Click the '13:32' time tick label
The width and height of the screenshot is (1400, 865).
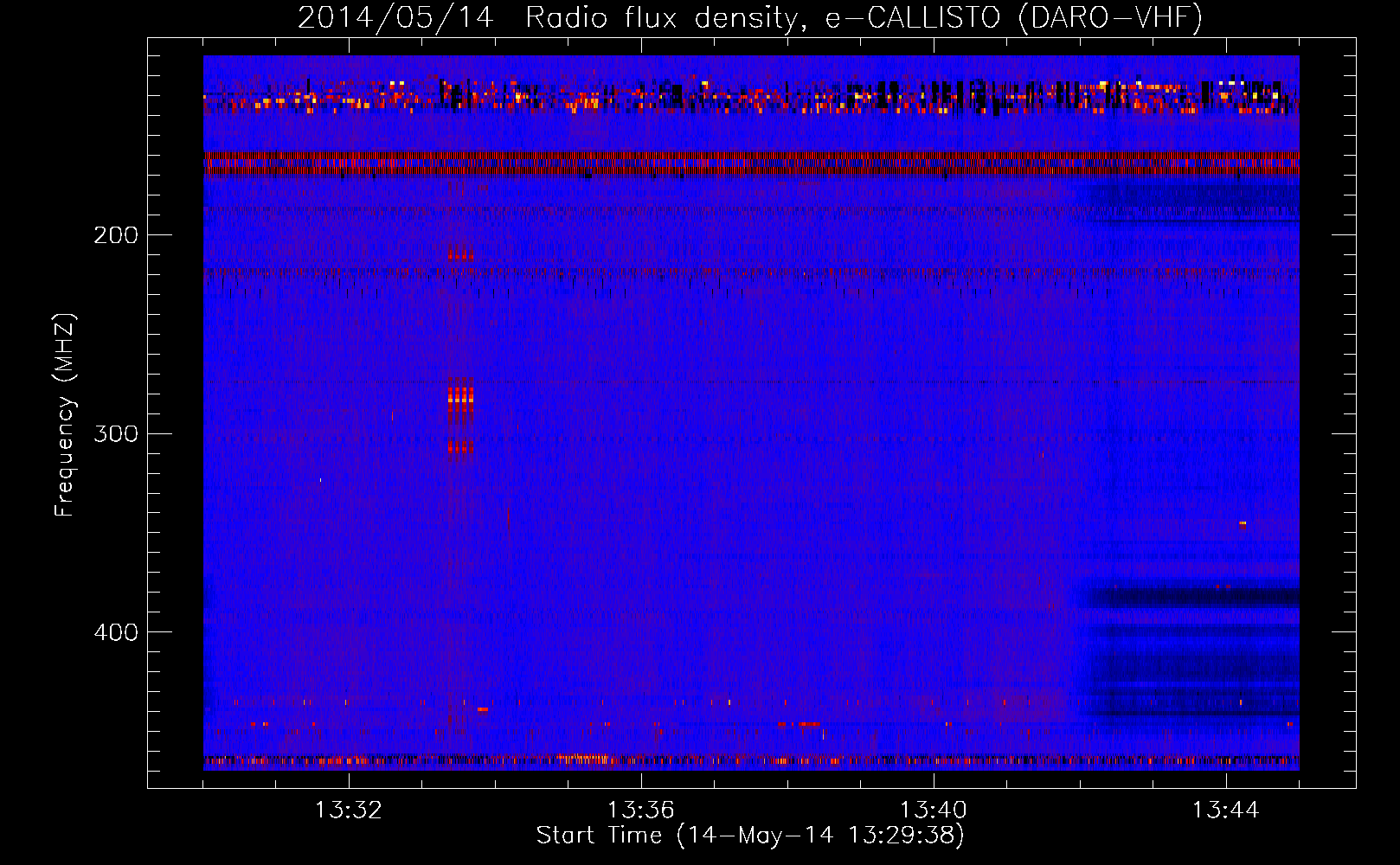pos(349,811)
